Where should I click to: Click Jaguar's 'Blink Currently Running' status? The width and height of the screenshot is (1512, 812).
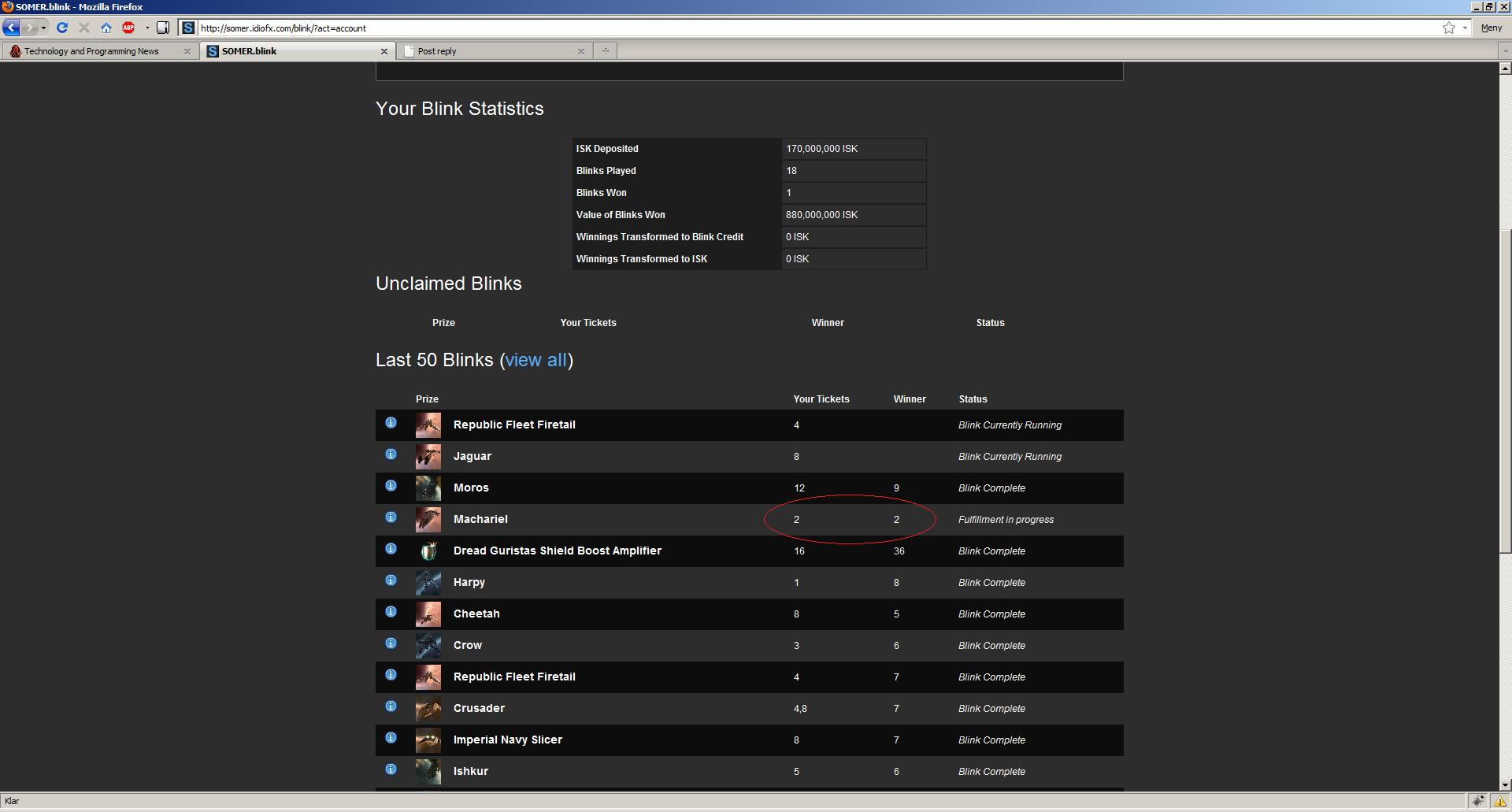(x=1010, y=457)
